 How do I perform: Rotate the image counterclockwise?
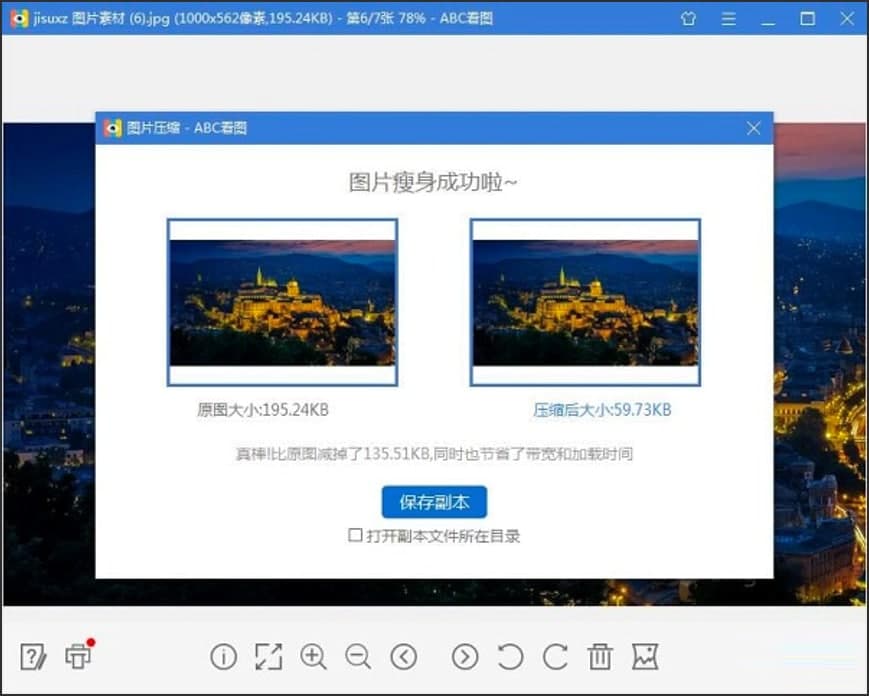(509, 657)
